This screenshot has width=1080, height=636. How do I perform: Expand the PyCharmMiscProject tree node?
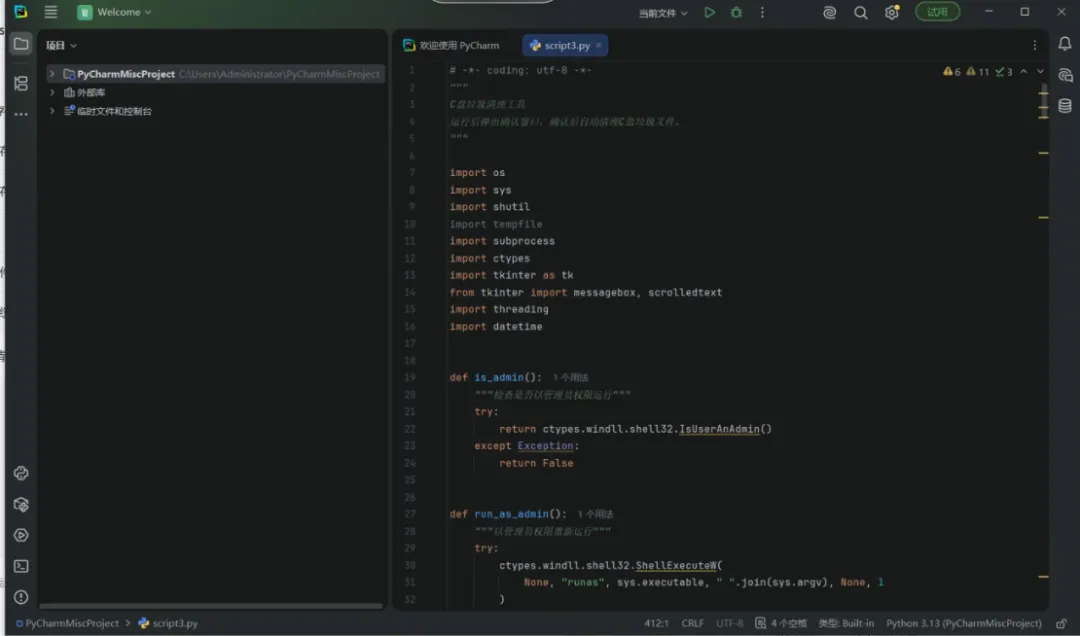tap(52, 74)
